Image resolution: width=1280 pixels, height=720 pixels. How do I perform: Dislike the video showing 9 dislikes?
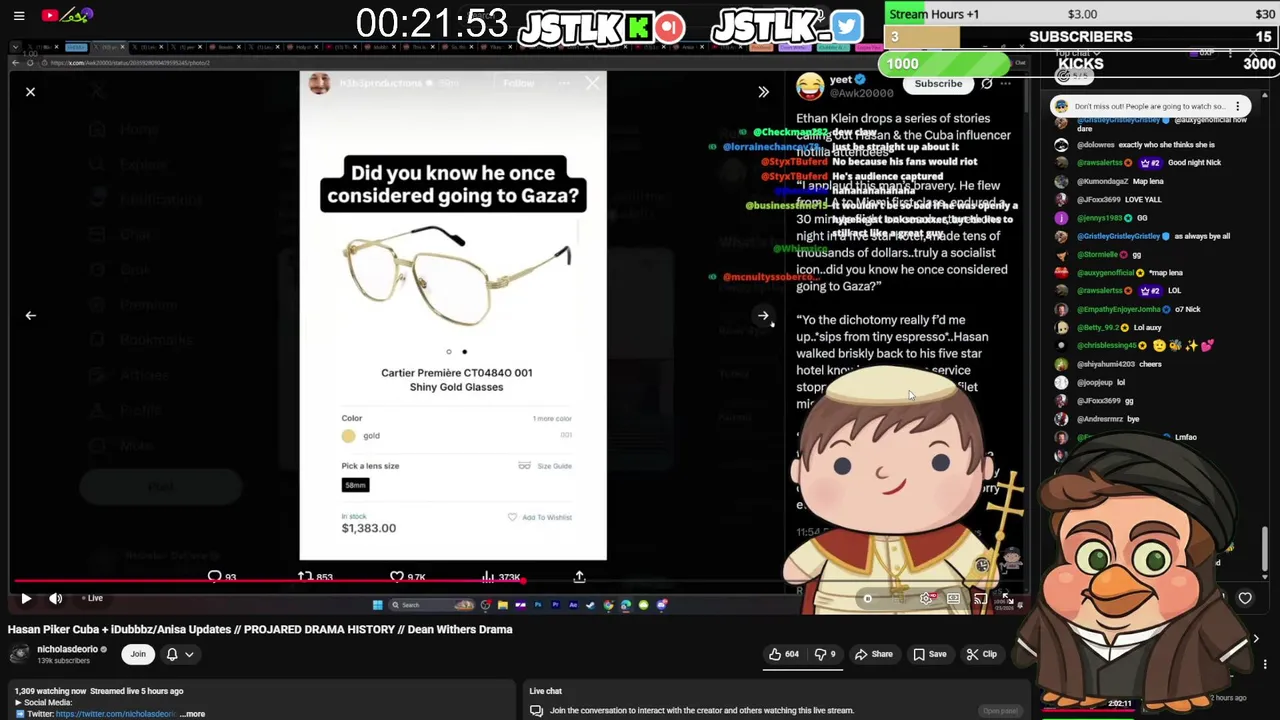point(825,654)
